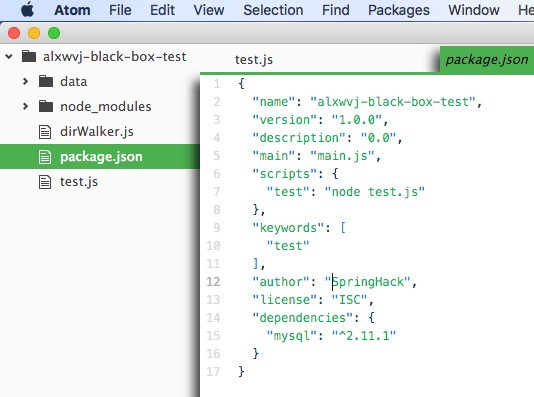The image size is (534, 397).
Task: Open the Packages menu
Action: coord(399,10)
